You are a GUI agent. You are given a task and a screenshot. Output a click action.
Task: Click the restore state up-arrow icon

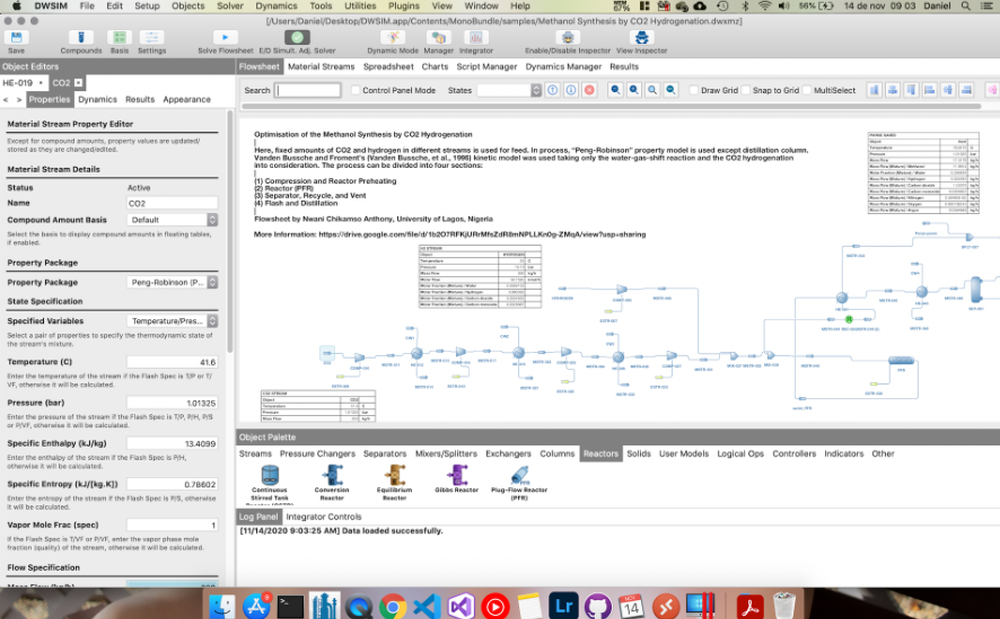[x=552, y=91]
